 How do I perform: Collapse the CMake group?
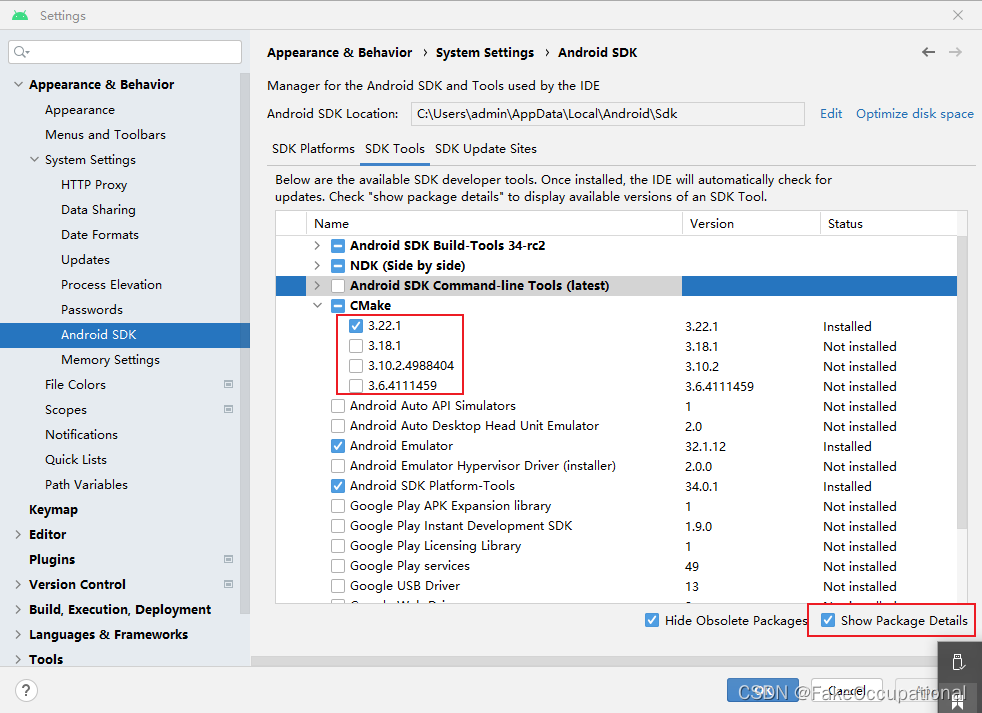tap(318, 306)
